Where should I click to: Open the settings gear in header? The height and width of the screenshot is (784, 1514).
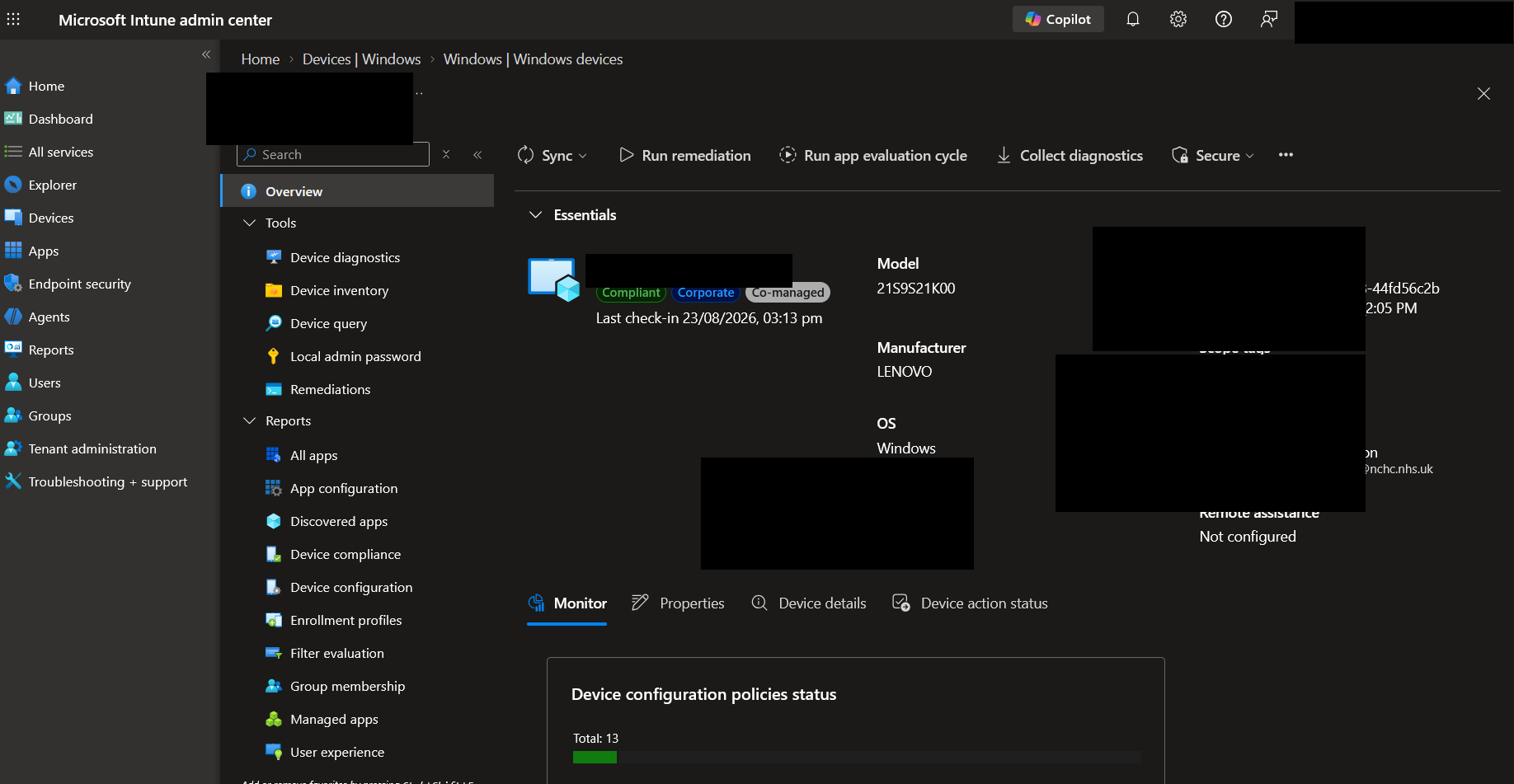click(x=1178, y=19)
